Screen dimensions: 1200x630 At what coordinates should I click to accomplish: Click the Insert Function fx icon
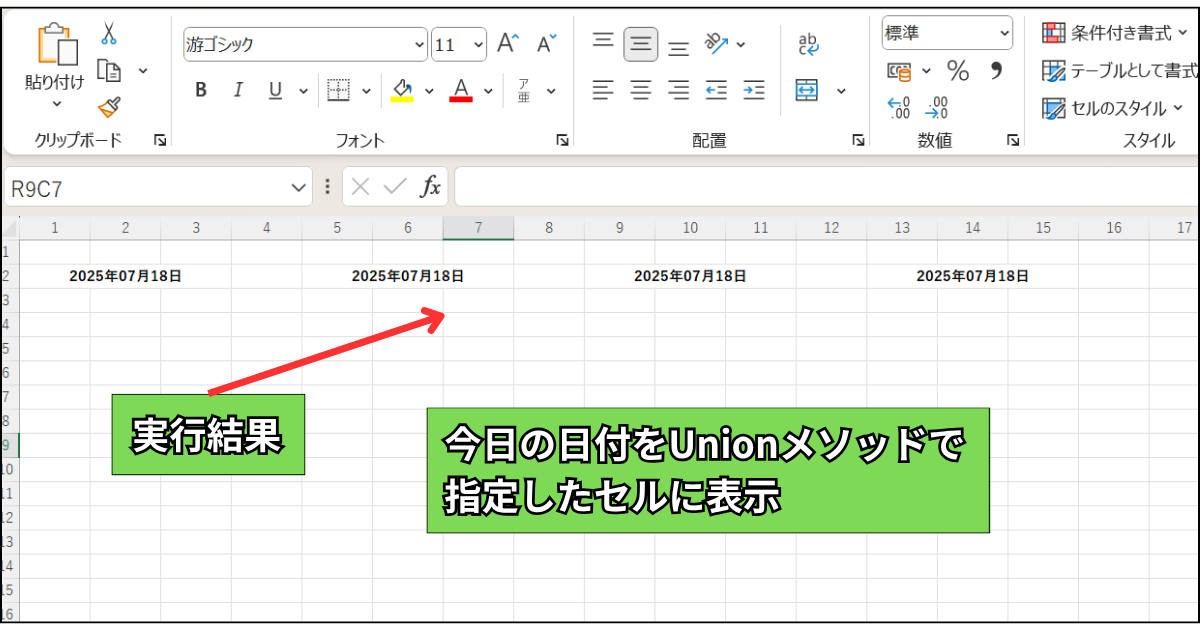(430, 186)
